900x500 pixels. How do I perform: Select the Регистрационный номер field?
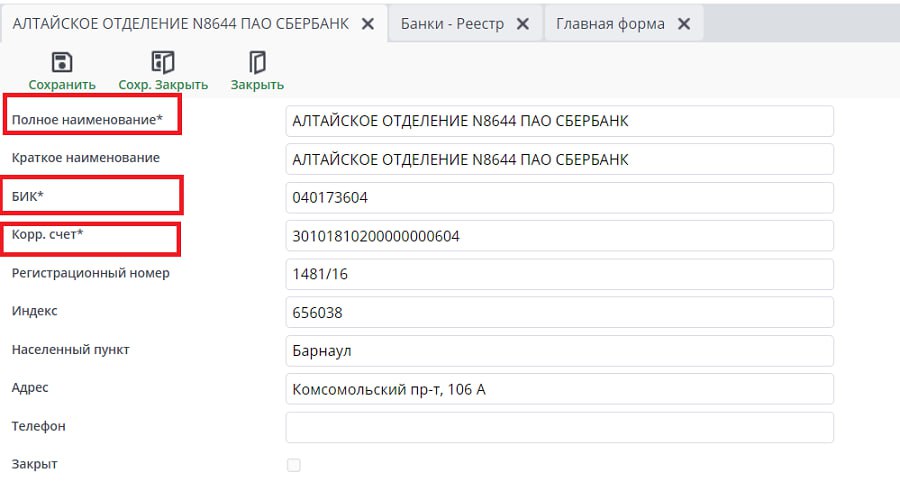click(558, 274)
